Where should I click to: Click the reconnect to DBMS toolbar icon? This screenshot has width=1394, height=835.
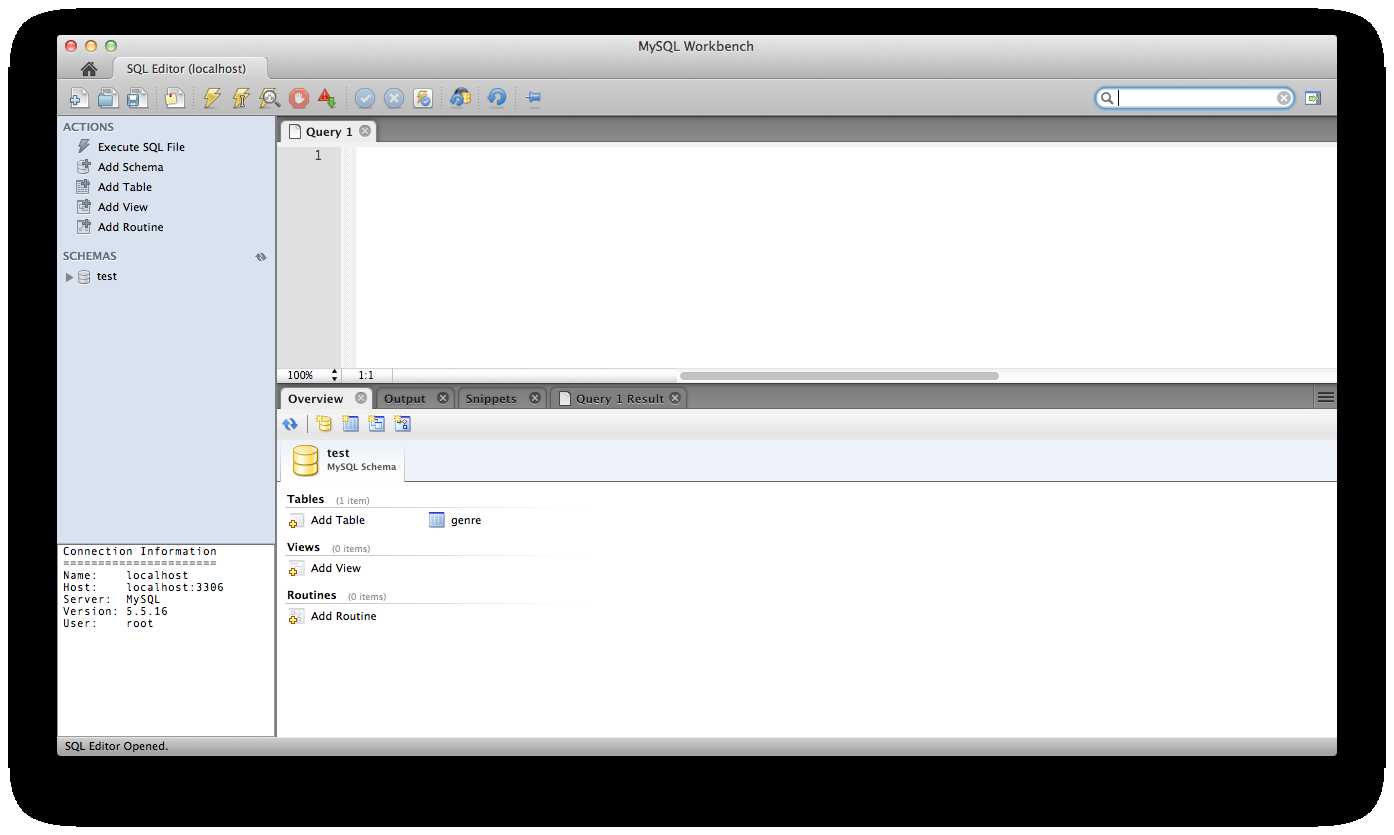click(460, 98)
